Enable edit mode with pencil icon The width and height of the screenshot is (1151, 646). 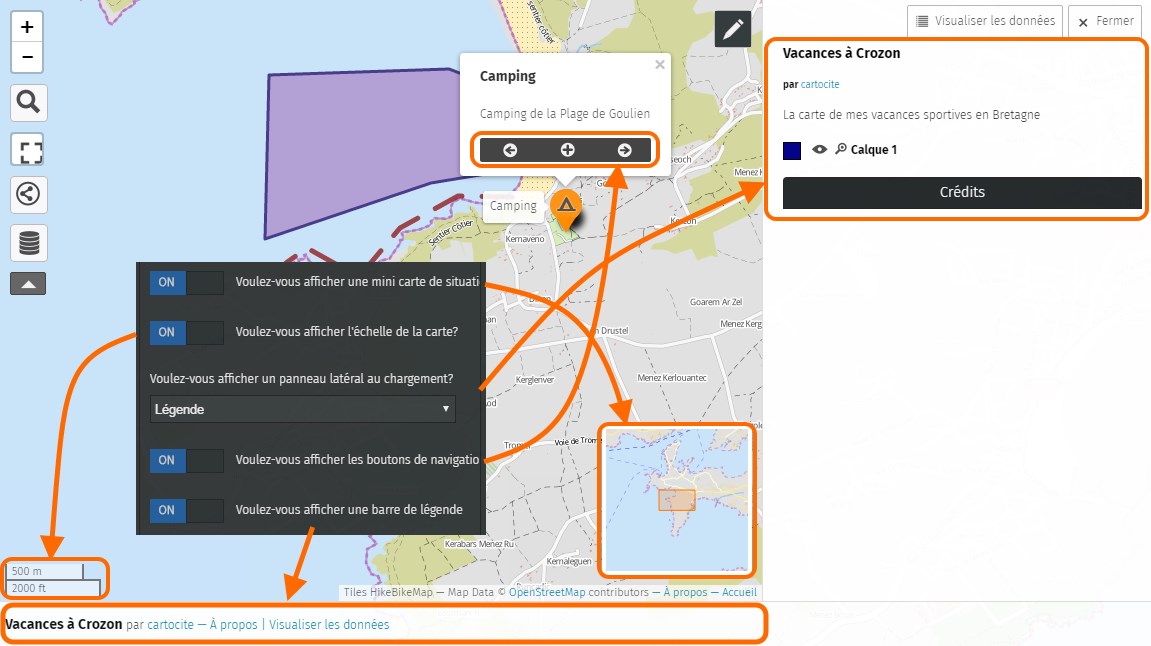tap(733, 30)
